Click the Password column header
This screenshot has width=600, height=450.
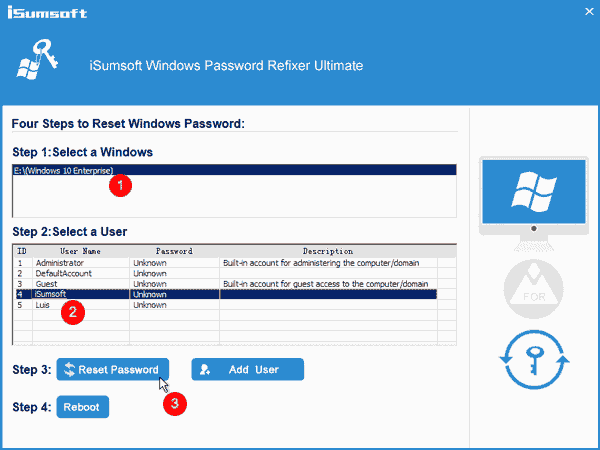(174, 251)
